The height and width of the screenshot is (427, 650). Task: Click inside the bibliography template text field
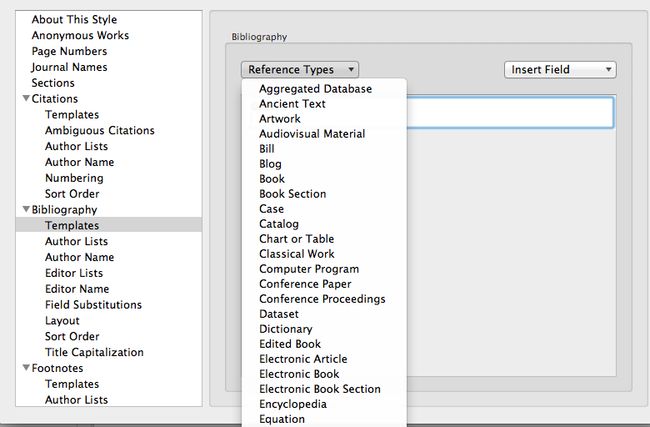tap(510, 112)
